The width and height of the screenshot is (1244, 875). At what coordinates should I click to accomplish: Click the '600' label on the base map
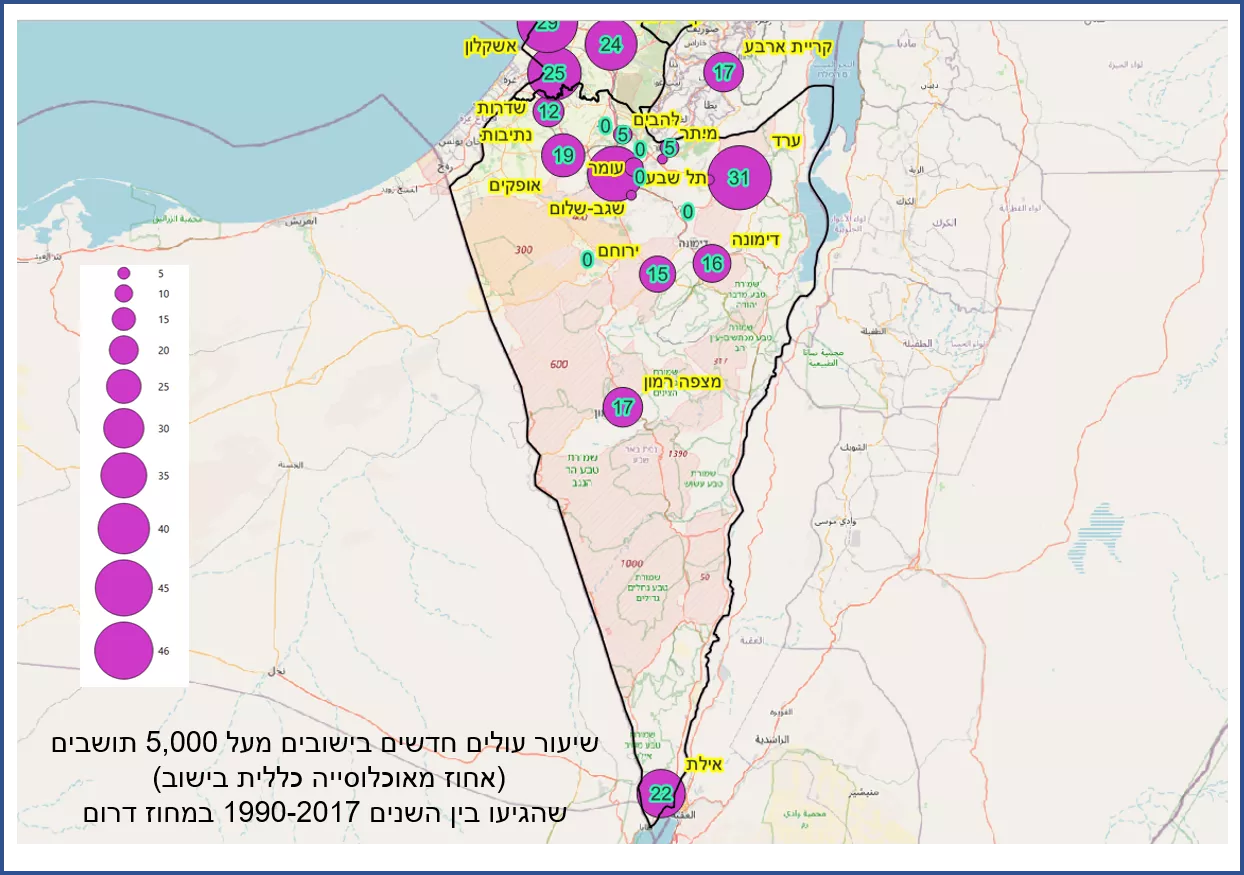[x=558, y=364]
